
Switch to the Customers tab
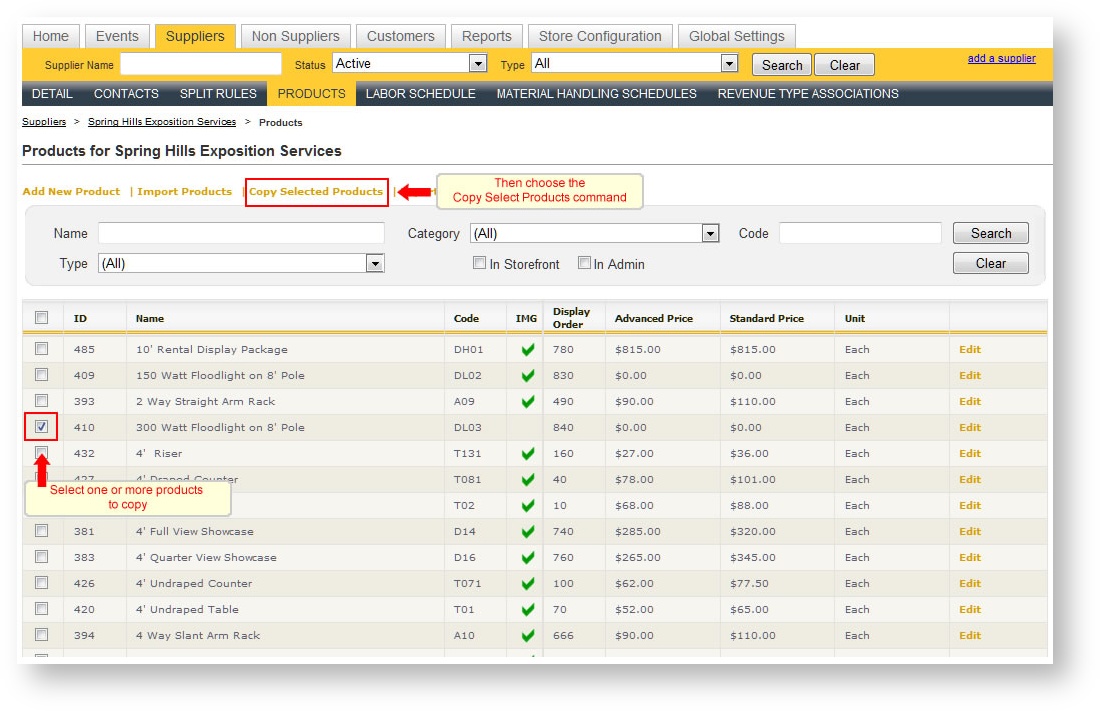(x=400, y=36)
